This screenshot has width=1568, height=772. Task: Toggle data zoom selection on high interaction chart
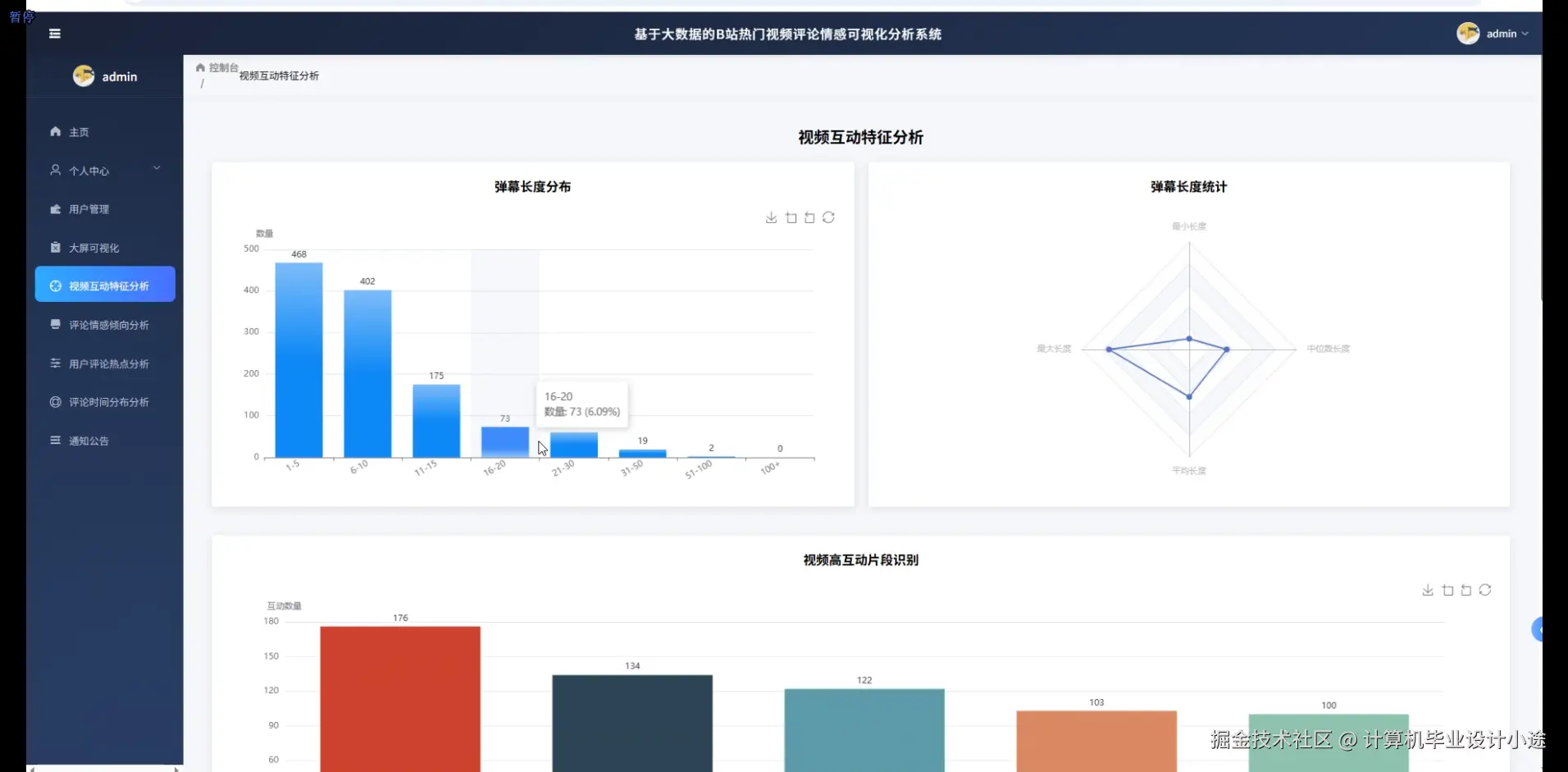click(x=1447, y=590)
